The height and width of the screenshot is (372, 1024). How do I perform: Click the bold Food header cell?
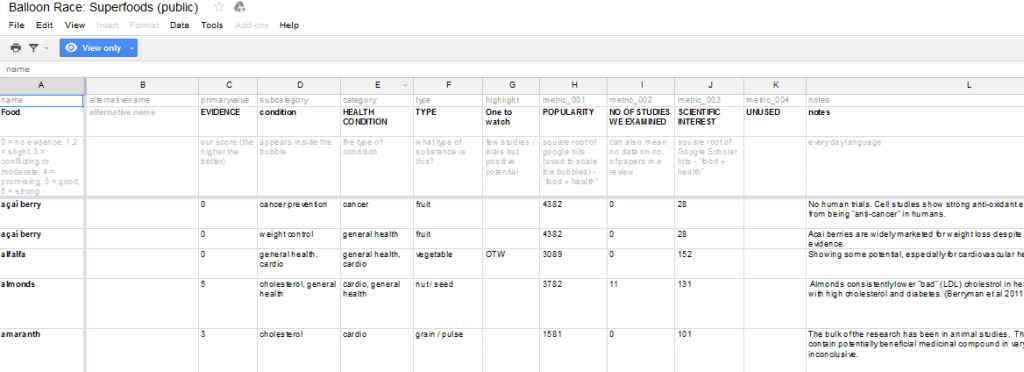pos(42,121)
